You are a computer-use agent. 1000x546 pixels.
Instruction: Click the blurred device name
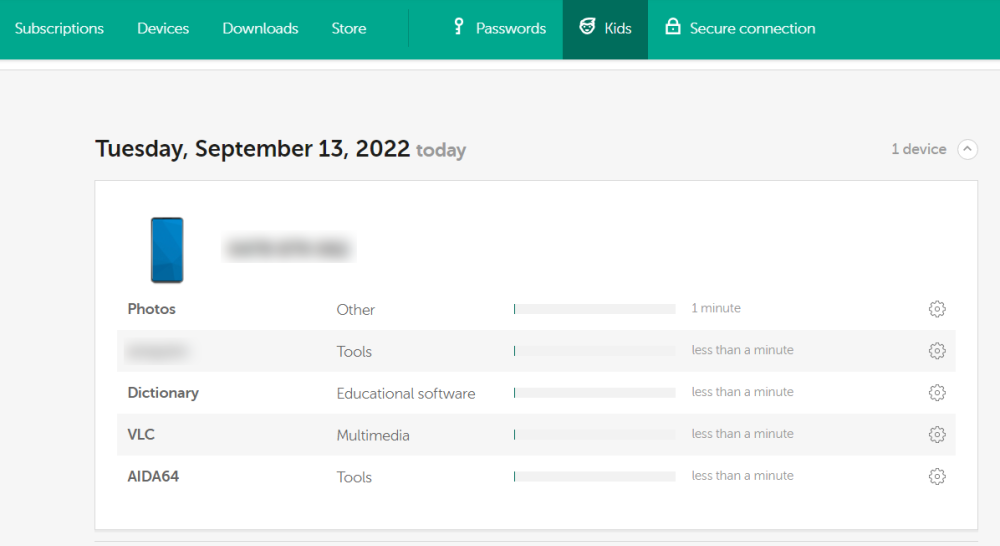[288, 247]
